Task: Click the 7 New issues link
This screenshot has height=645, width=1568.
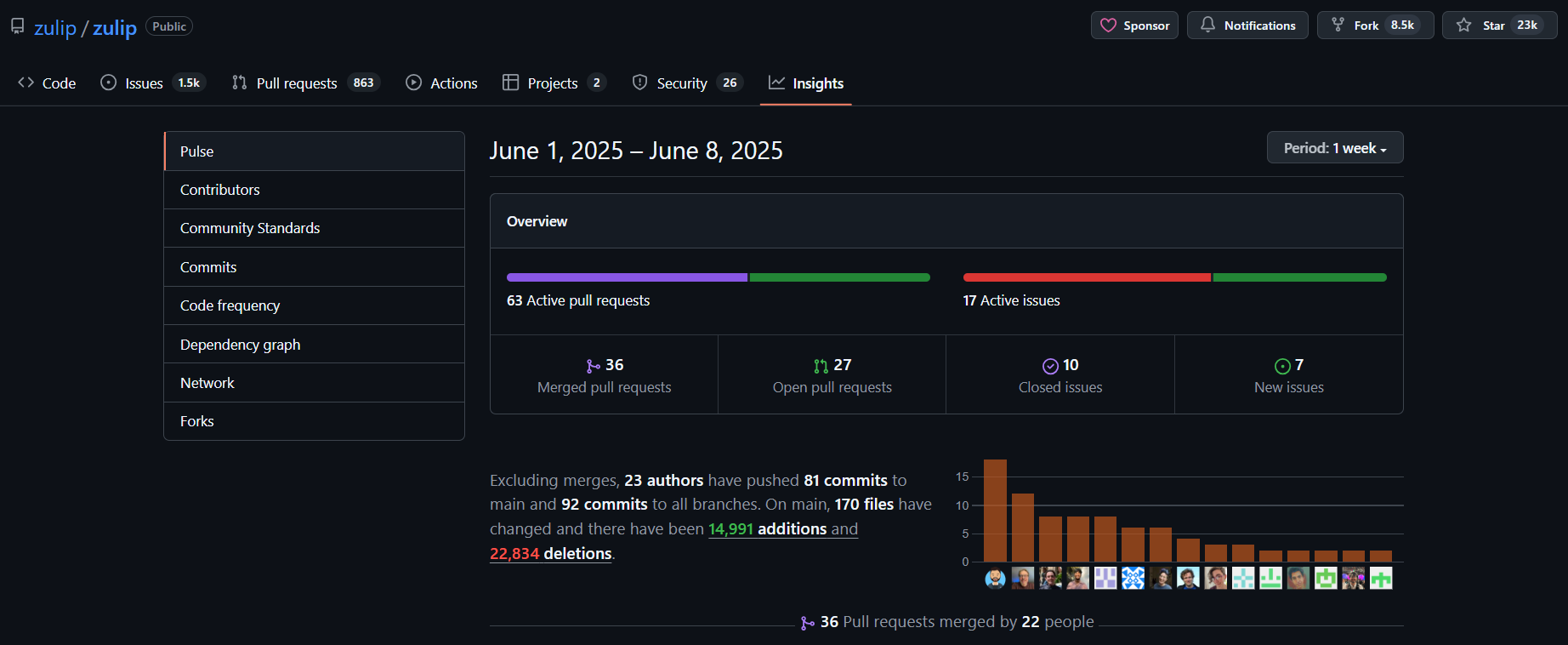Action: point(1288,375)
